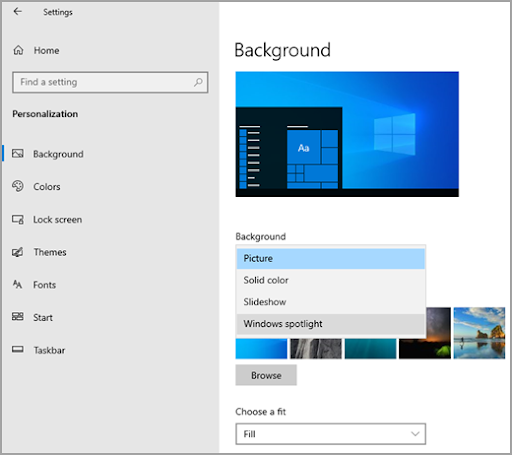Focus the Find a setting field
Image resolution: width=512 pixels, height=455 pixels.
tap(110, 82)
